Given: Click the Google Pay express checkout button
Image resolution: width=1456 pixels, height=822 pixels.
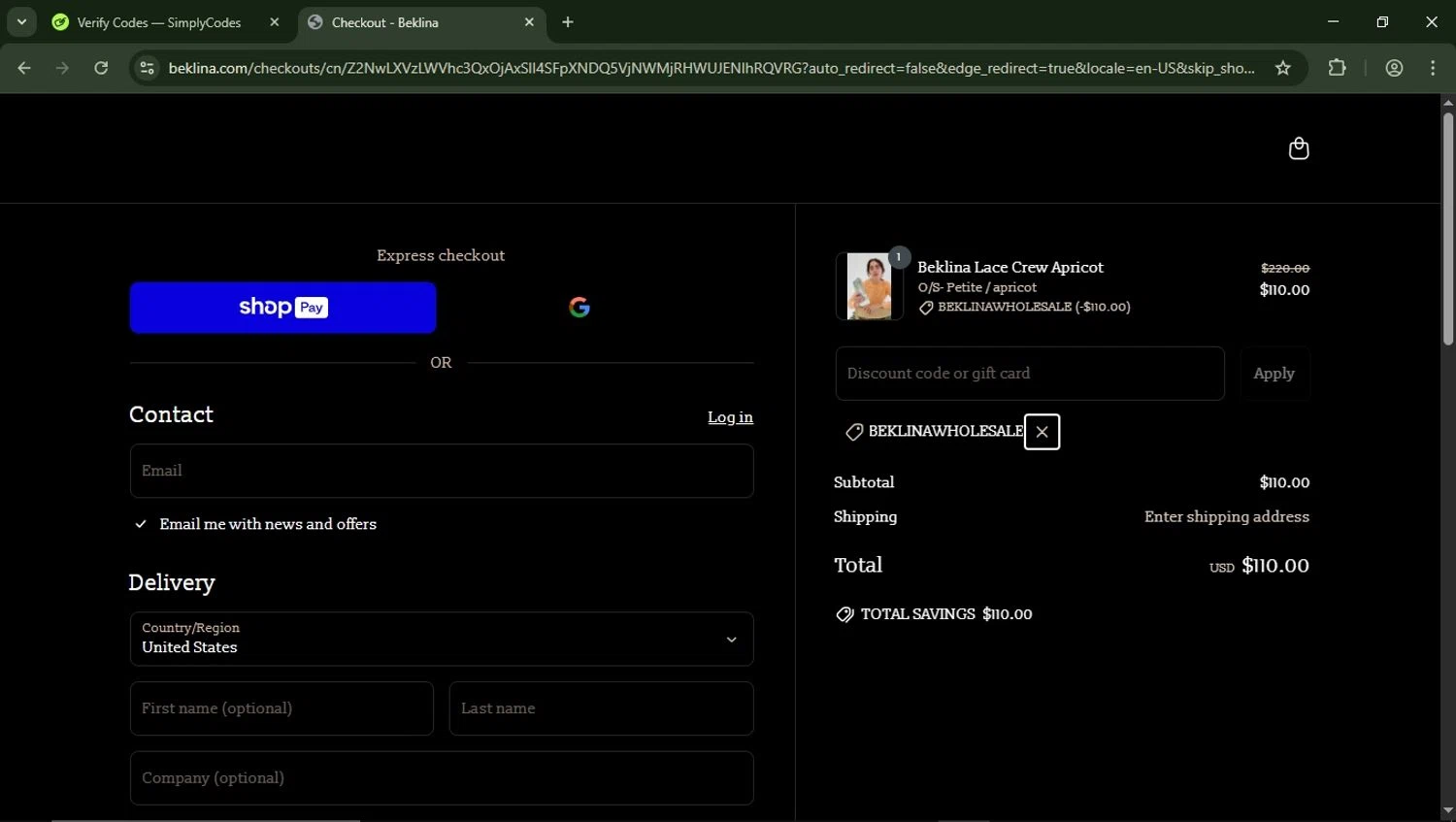Looking at the screenshot, I should click(579, 308).
